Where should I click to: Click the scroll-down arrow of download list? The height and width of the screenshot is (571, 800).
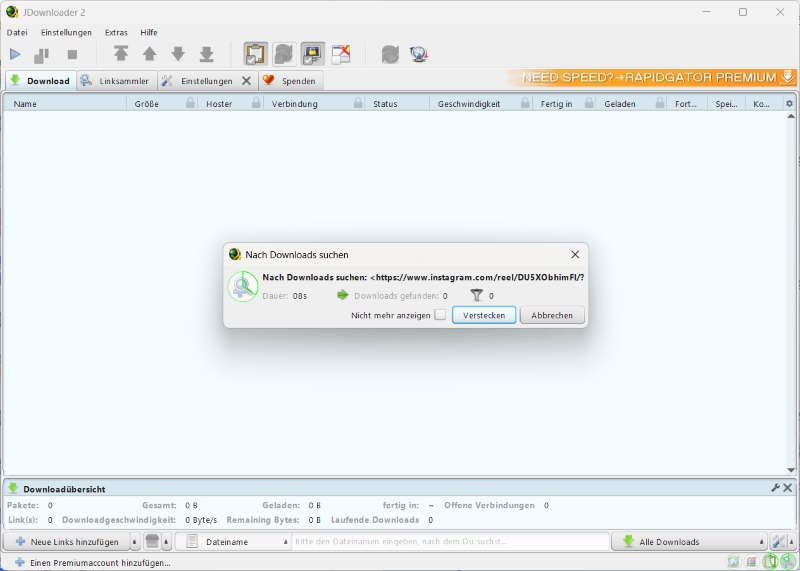point(791,470)
